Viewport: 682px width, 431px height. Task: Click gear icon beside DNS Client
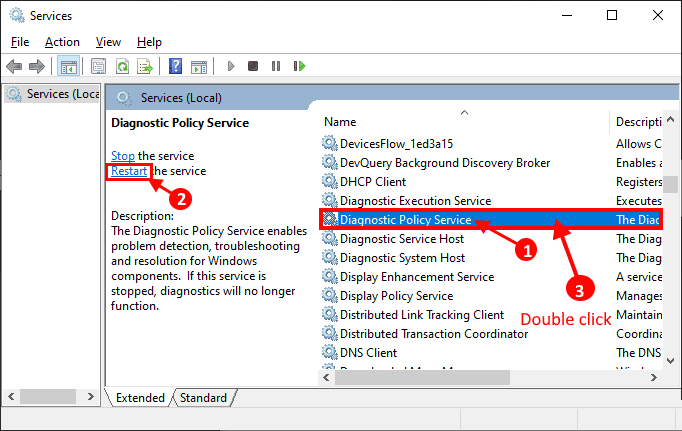point(329,352)
